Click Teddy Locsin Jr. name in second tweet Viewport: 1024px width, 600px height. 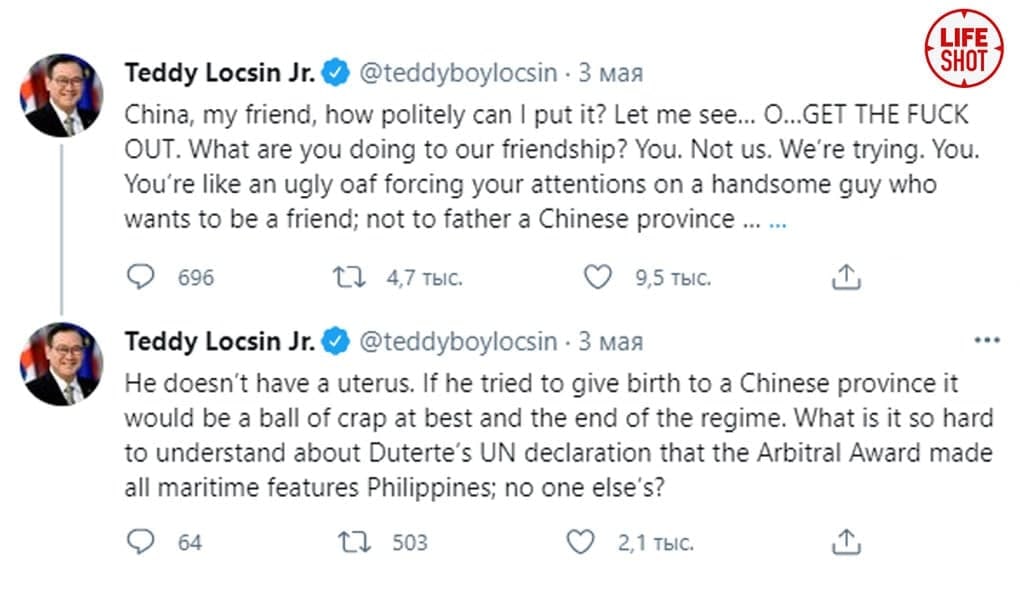click(220, 341)
